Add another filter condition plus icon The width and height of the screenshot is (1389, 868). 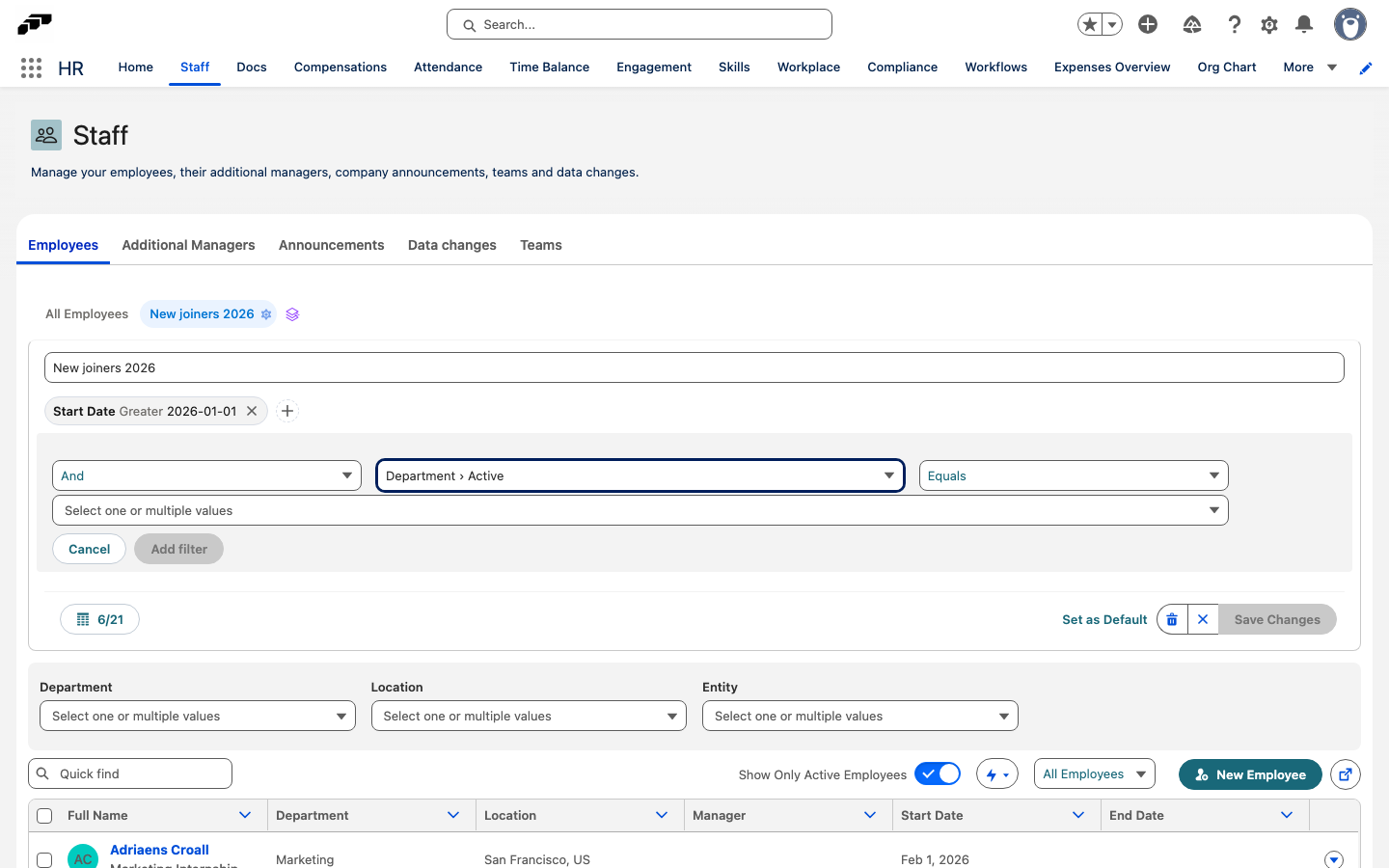[287, 411]
